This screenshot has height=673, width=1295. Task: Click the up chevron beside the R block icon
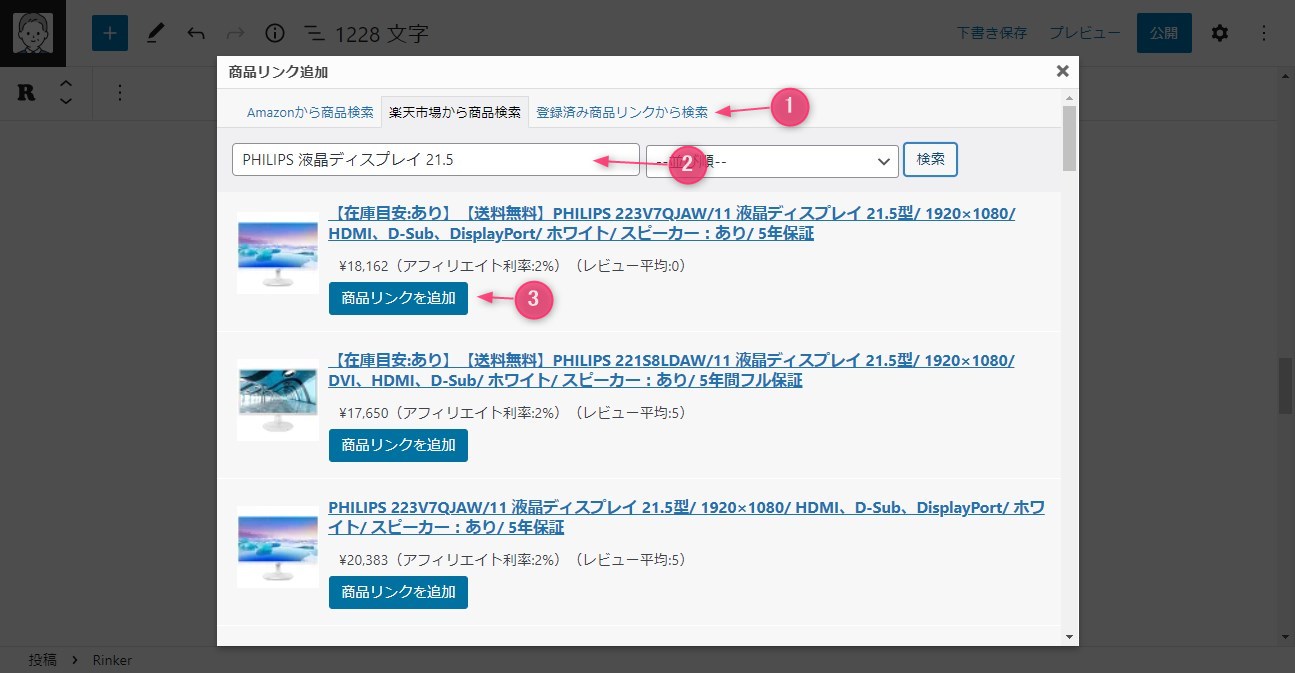[x=65, y=85]
